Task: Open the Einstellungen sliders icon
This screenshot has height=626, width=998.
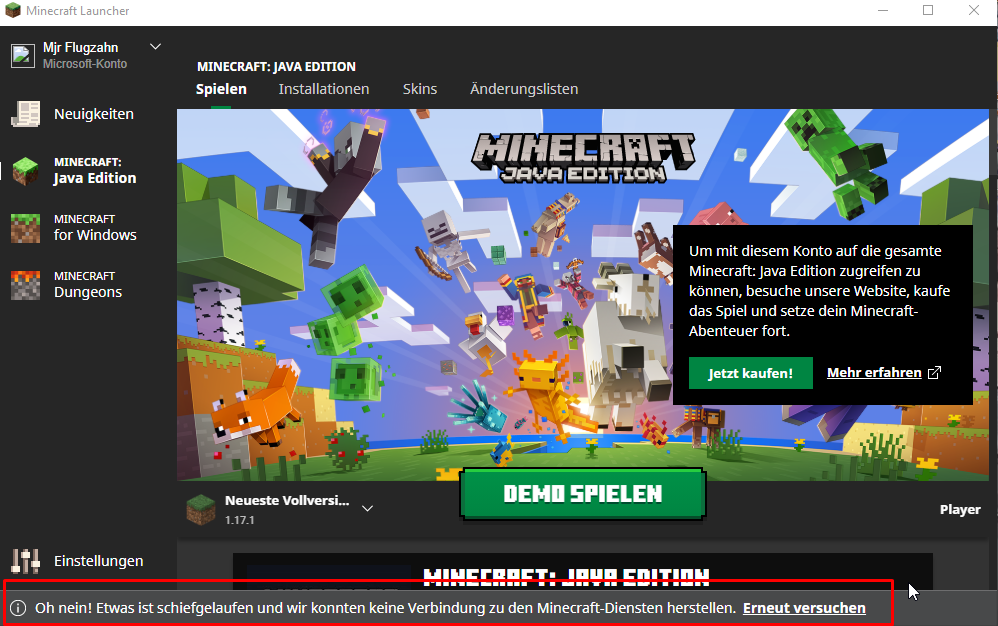Action: [25, 561]
